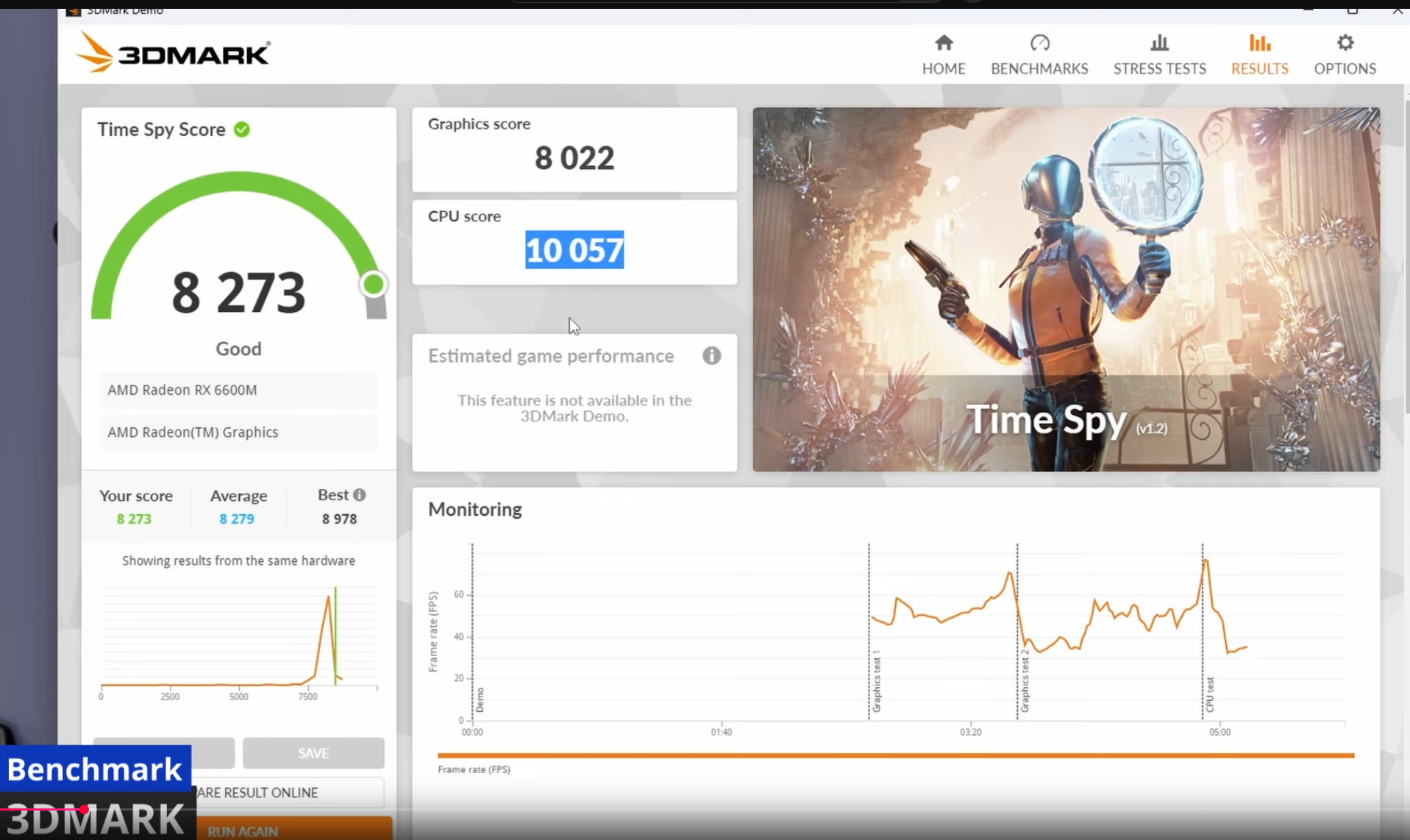The width and height of the screenshot is (1410, 840).
Task: Click the Time Spy Score heading
Action: [x=161, y=129]
